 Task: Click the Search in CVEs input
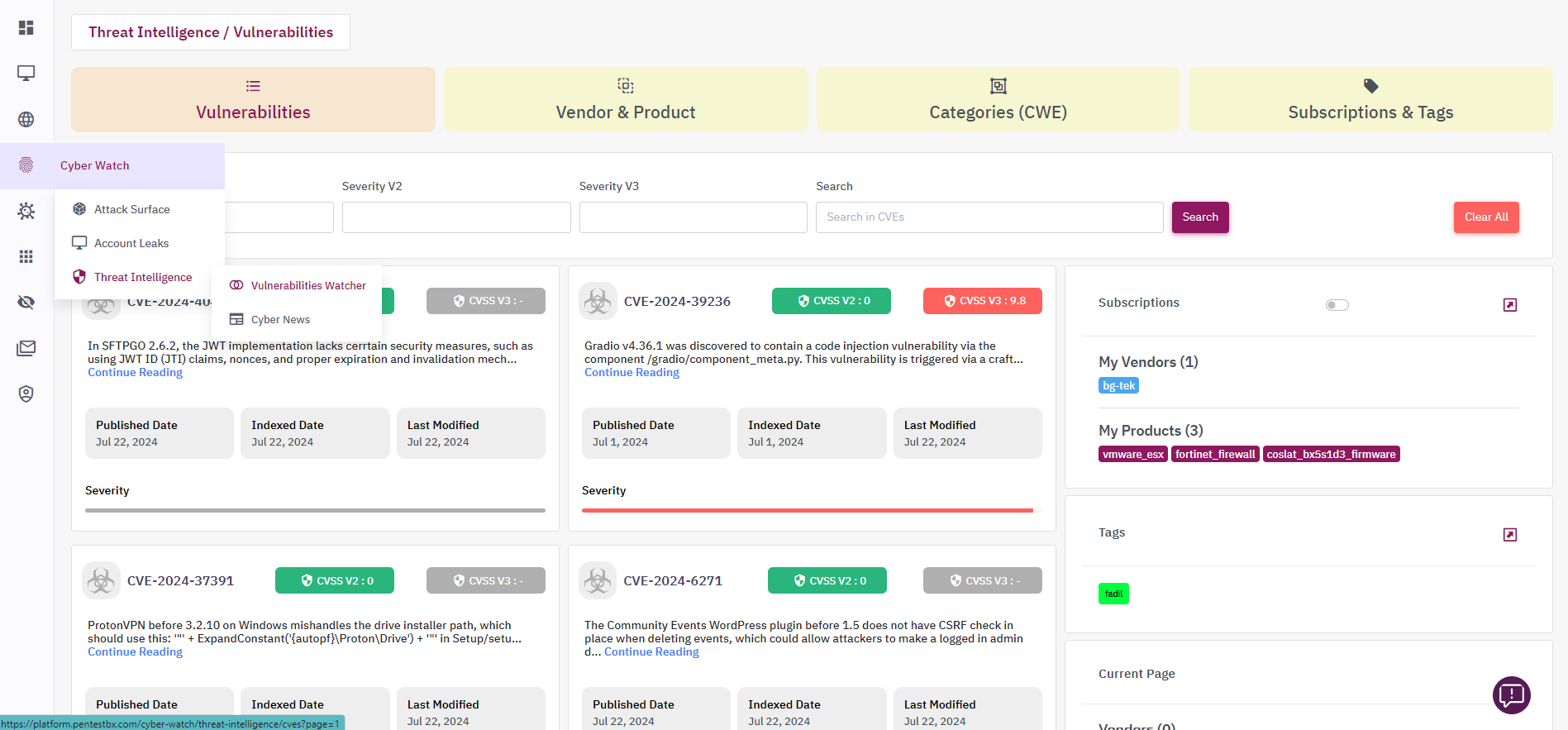pos(989,217)
